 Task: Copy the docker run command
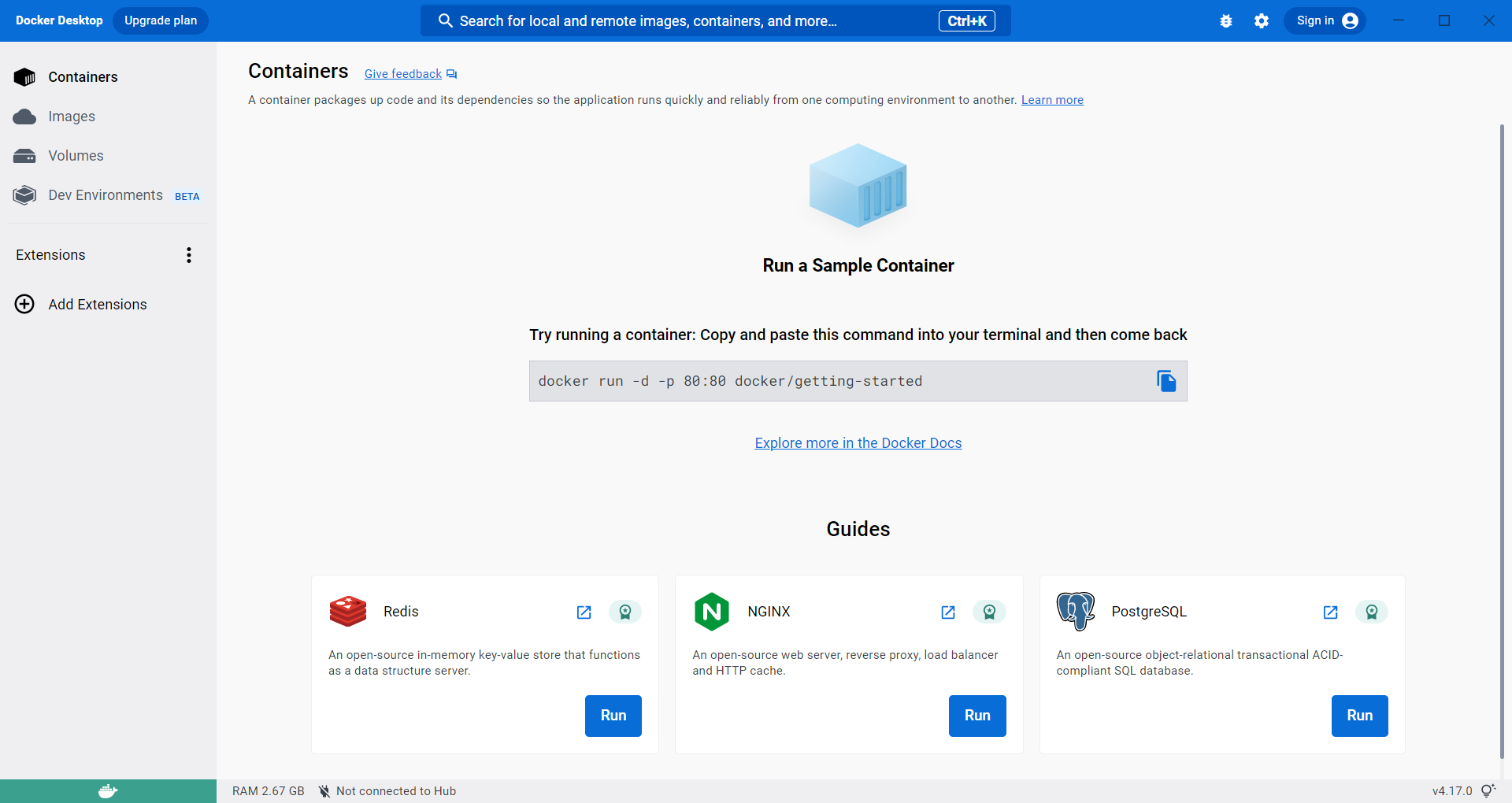tap(1166, 381)
